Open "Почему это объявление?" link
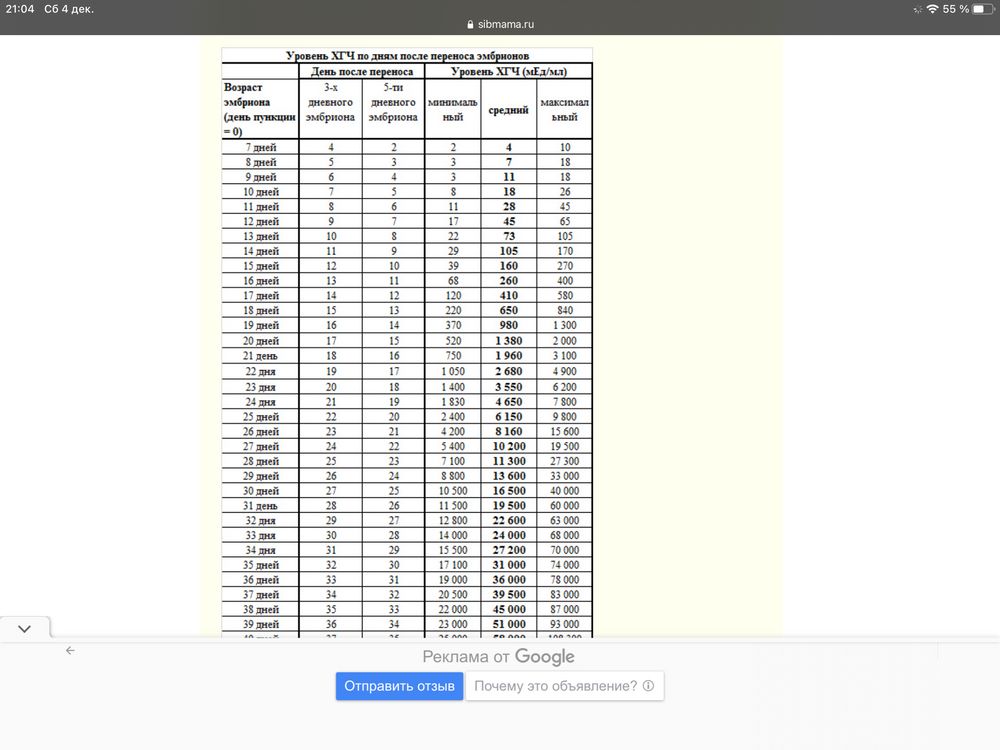Screen dimensions: 1000x750 (555, 686)
